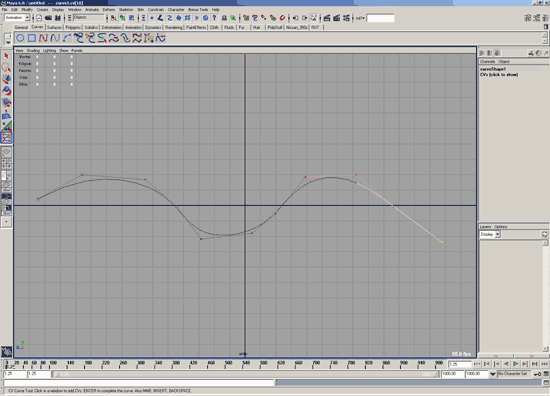The width and height of the screenshot is (550, 396).
Task: Click the New Scene icon
Action: pos(39,18)
